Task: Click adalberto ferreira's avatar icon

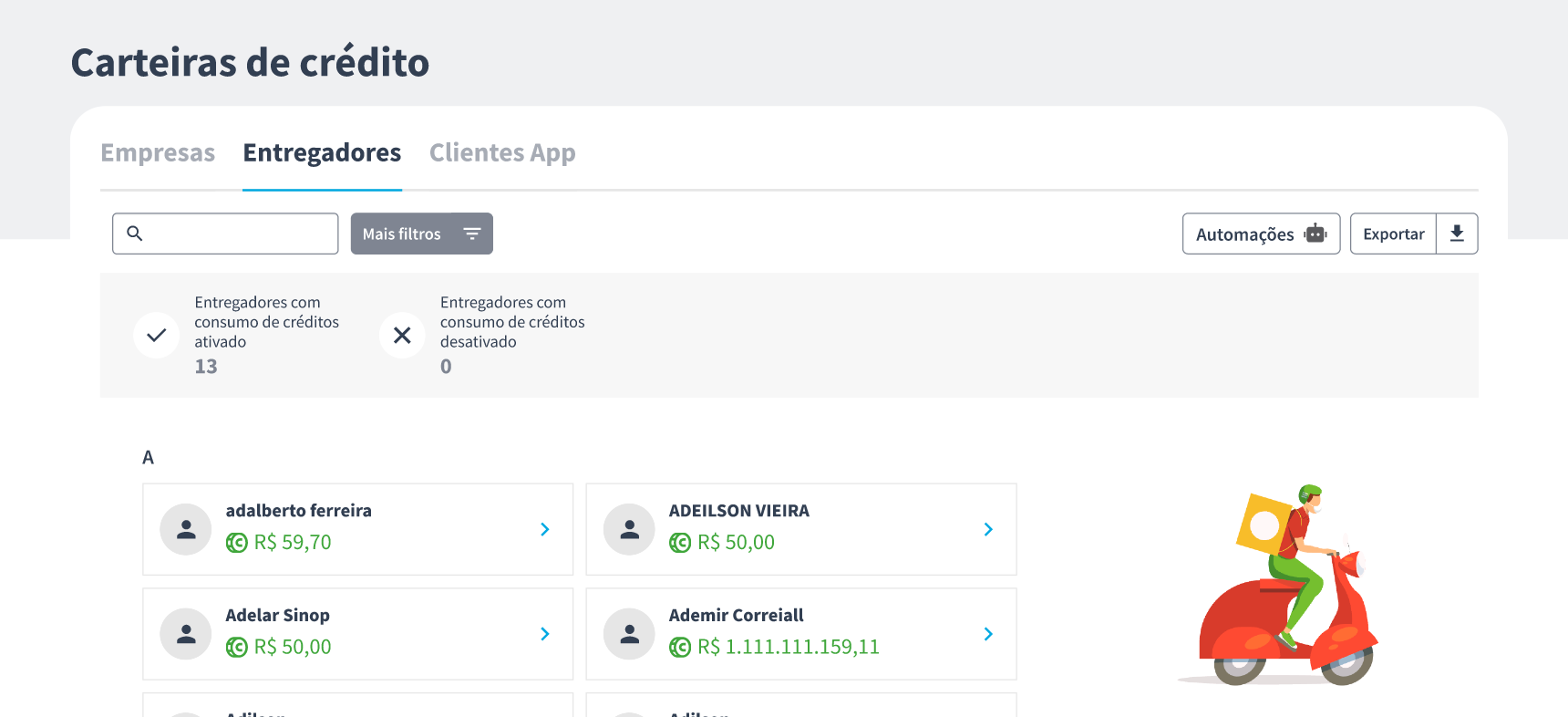Action: tap(186, 529)
